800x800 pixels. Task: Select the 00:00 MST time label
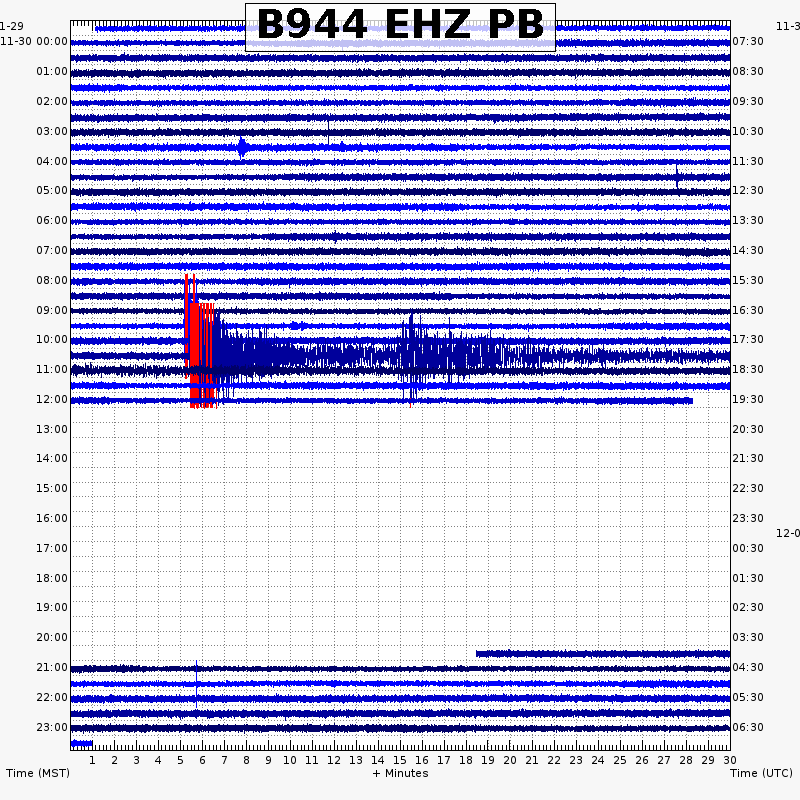pyautogui.click(x=52, y=41)
